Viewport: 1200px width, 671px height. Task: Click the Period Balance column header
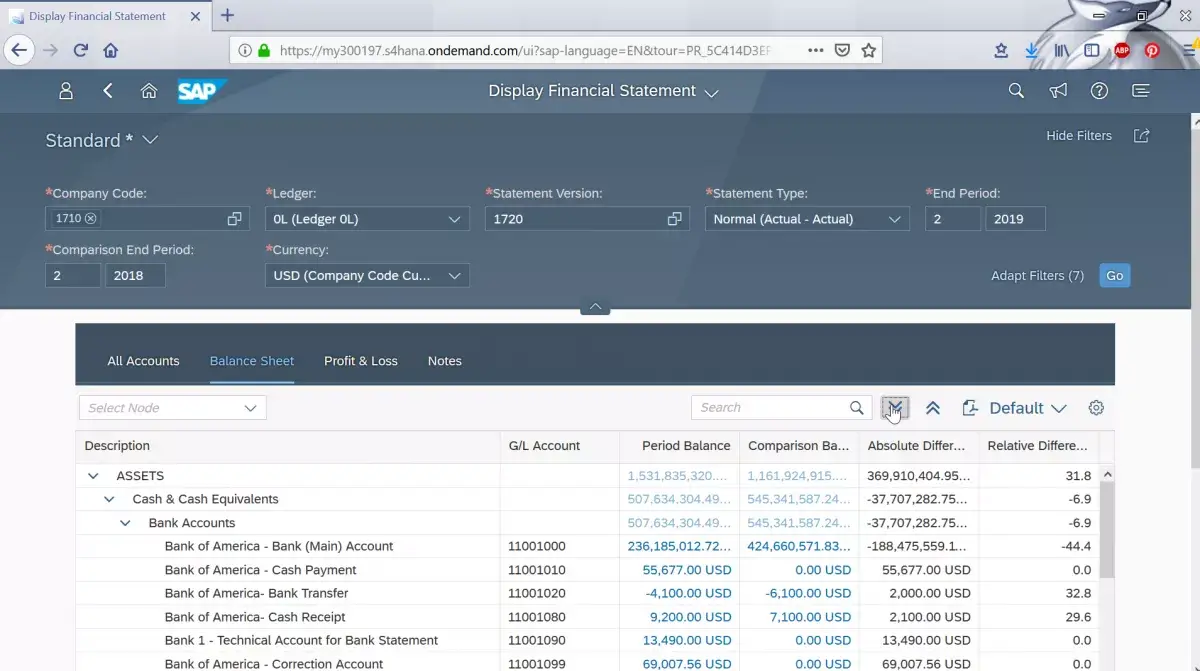679,446
